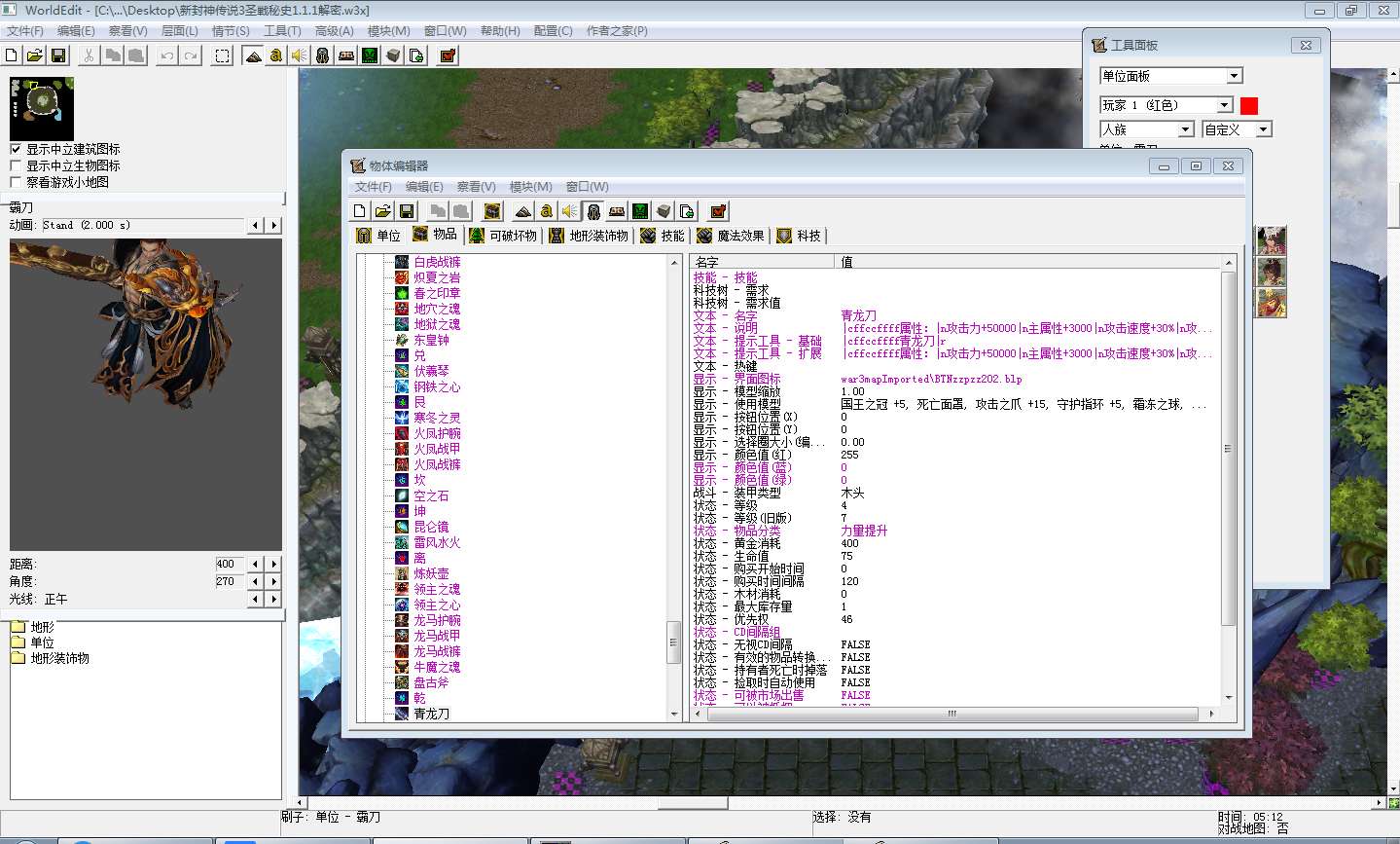Open the Import Manager from main toolbar
This screenshot has width=1400, height=844.
tap(416, 55)
